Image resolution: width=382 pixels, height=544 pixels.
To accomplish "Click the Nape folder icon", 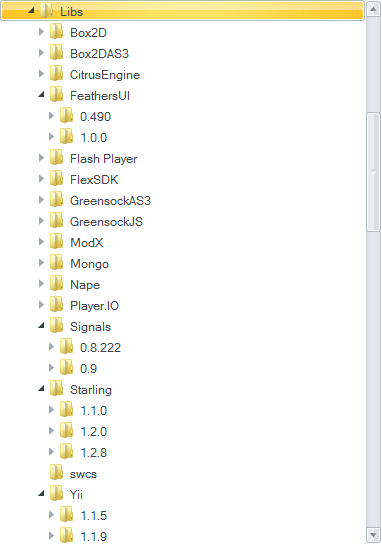I will coord(57,284).
